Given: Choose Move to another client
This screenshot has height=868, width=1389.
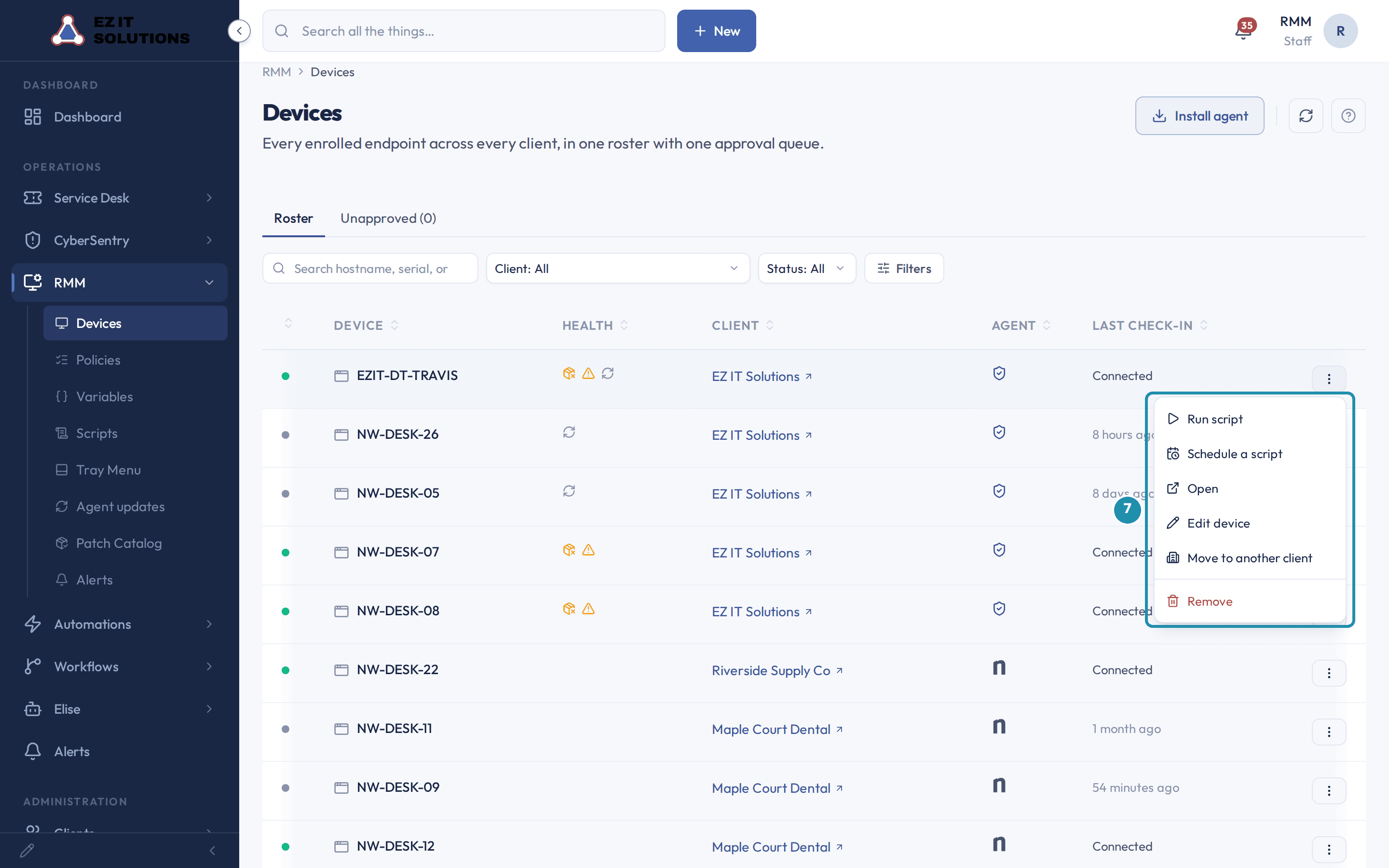Looking at the screenshot, I should (1250, 558).
